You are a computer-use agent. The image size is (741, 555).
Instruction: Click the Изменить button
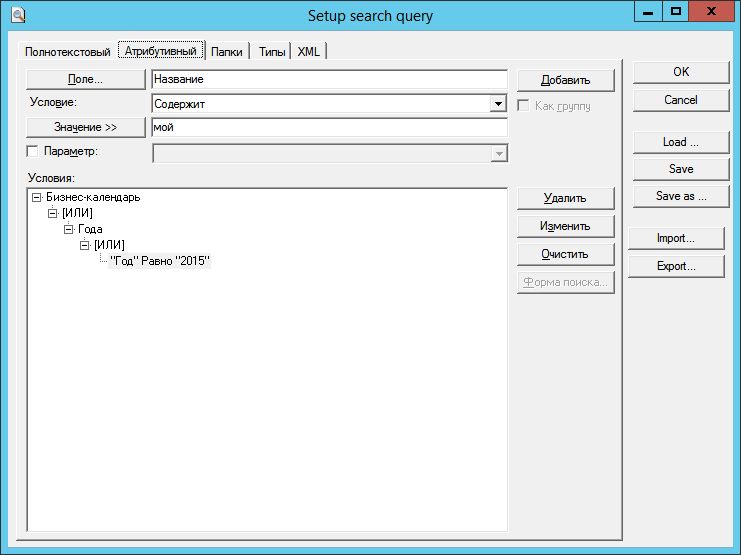[565, 226]
